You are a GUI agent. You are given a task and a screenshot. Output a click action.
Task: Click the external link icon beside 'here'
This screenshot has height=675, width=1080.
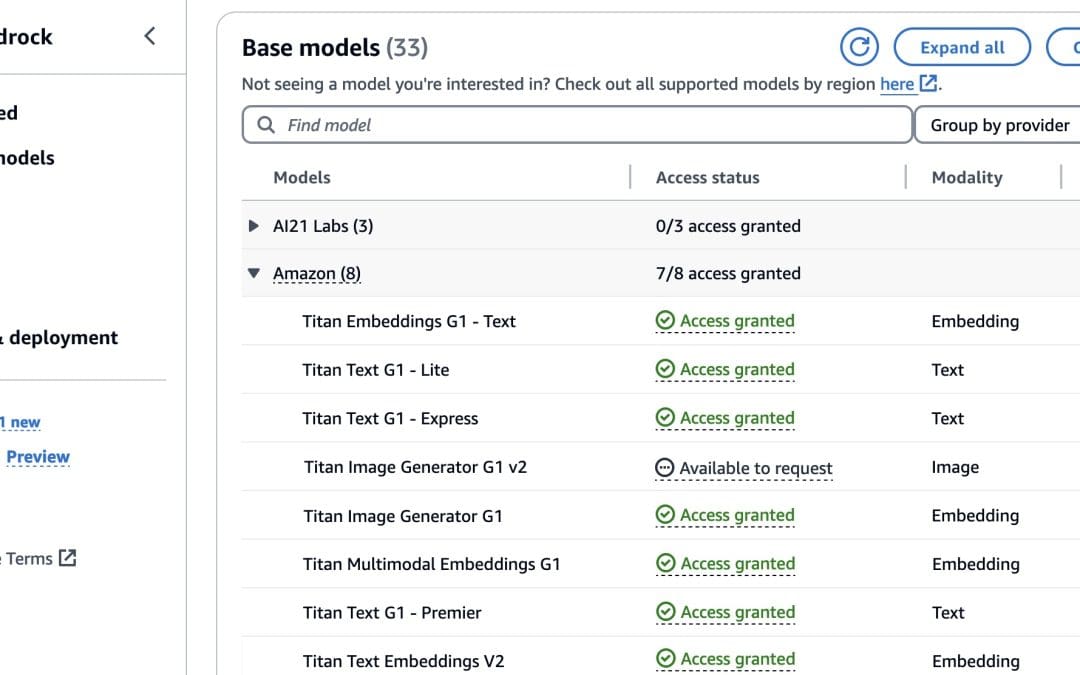coord(928,84)
